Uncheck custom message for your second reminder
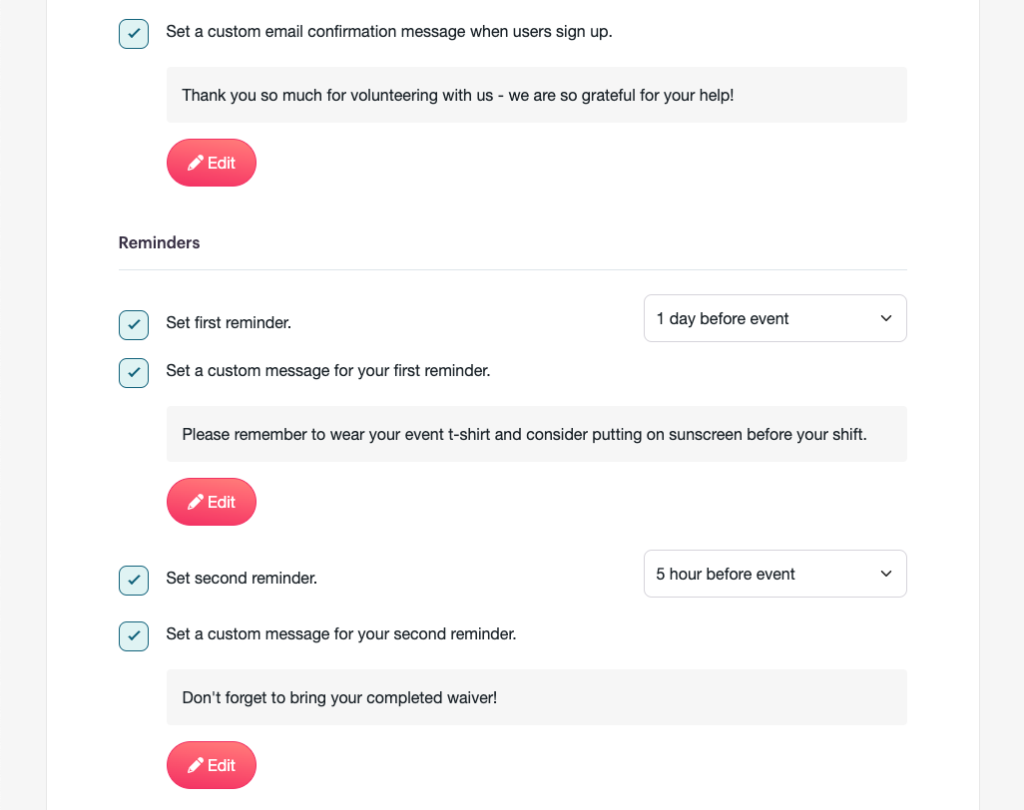1024x810 pixels. pyautogui.click(x=134, y=635)
